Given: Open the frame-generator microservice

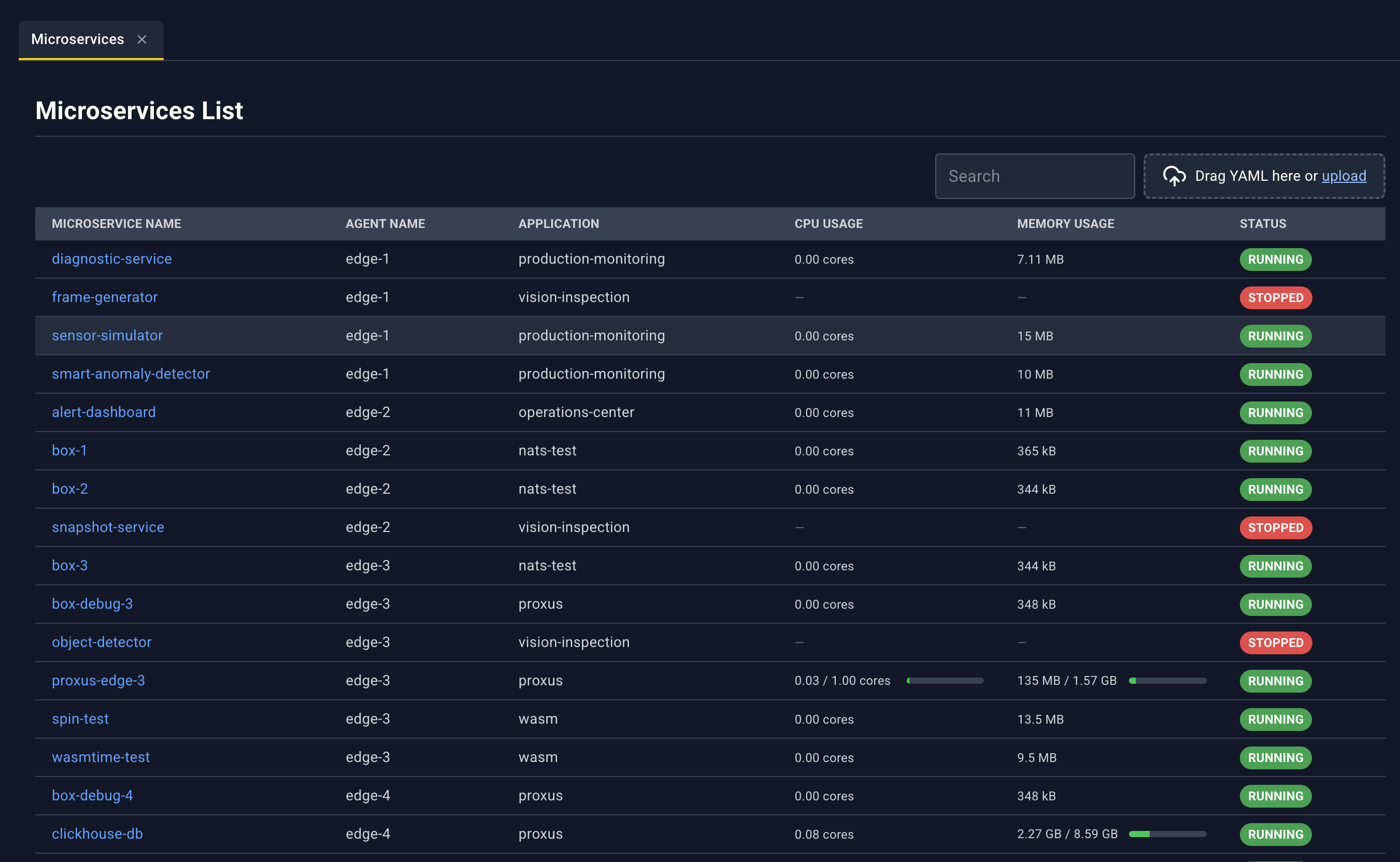Looking at the screenshot, I should coord(105,297).
